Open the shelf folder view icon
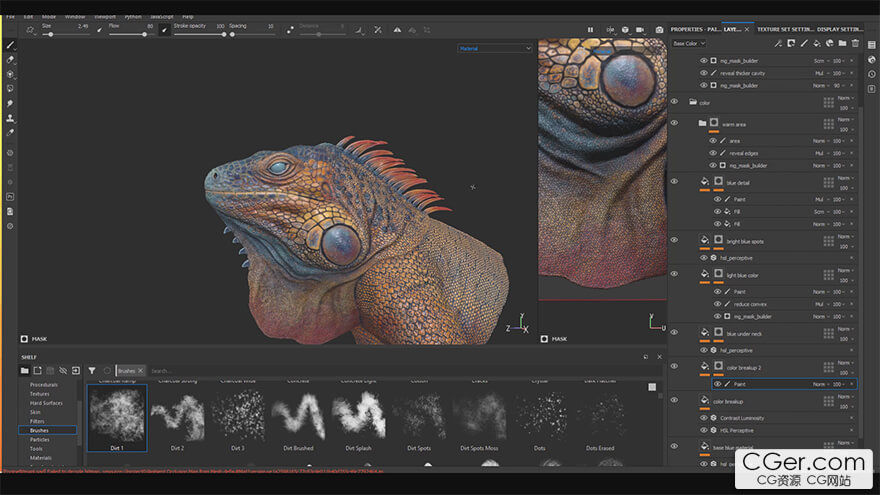Viewport: 880px width, 495px height. [25, 370]
